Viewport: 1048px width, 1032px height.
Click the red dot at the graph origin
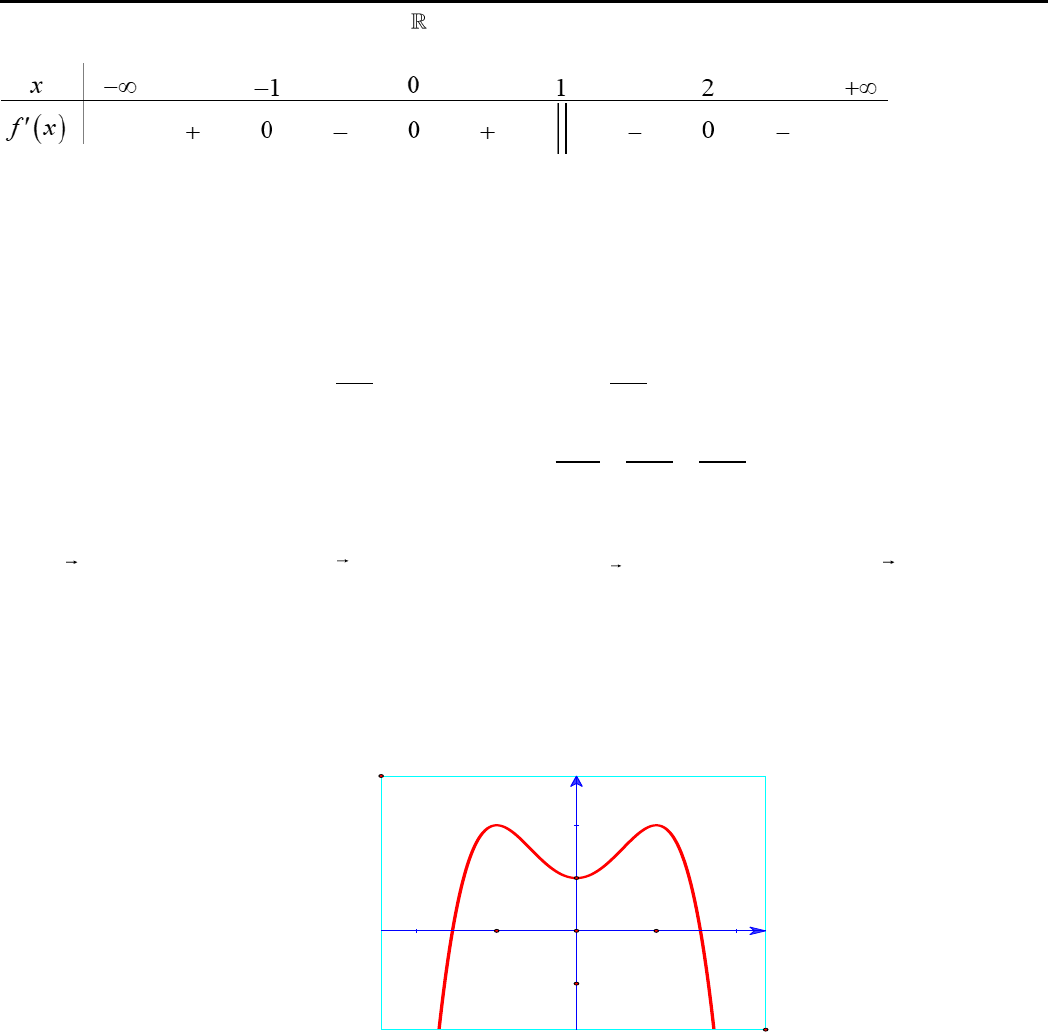point(576,930)
